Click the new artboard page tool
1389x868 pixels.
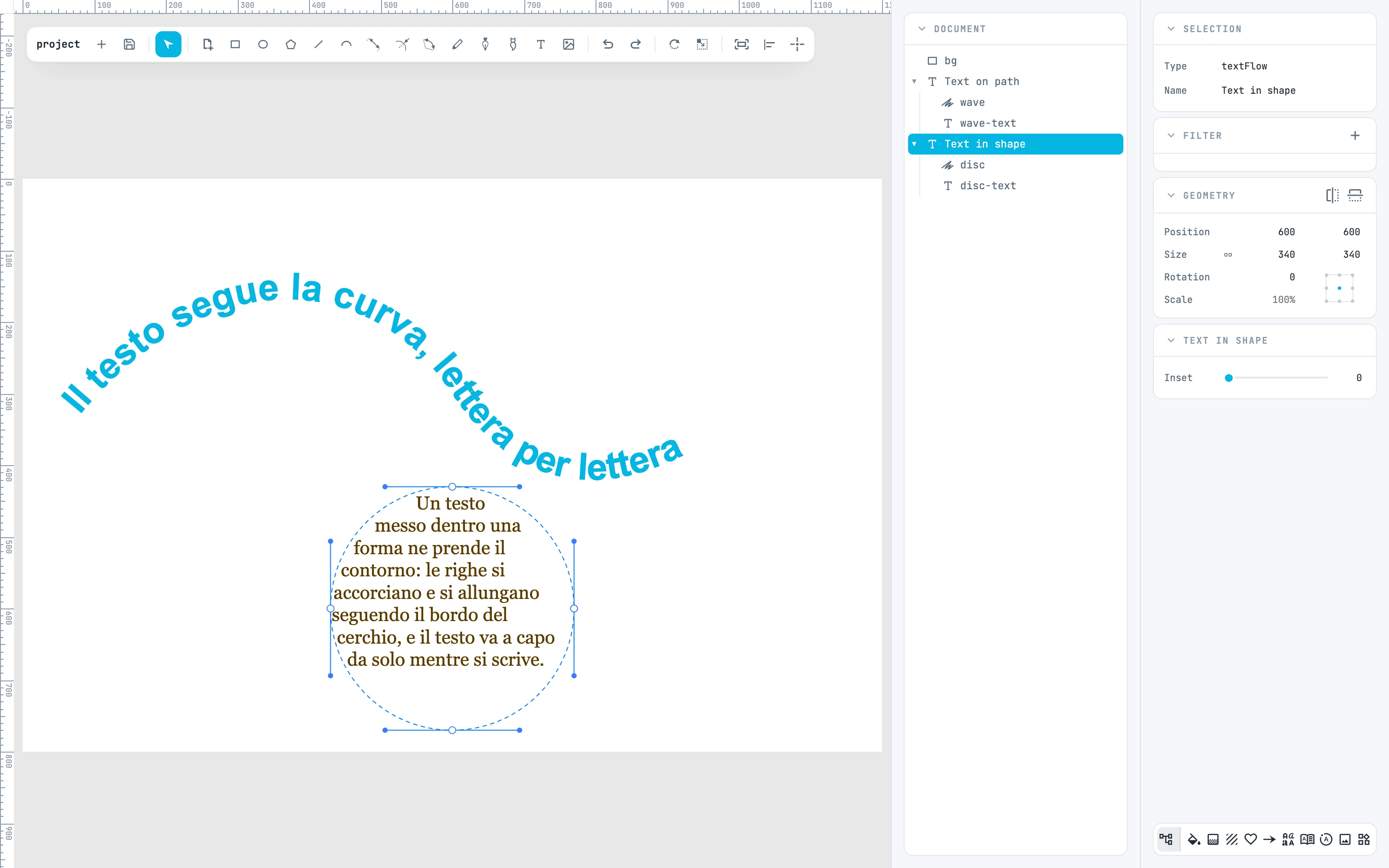[208, 44]
